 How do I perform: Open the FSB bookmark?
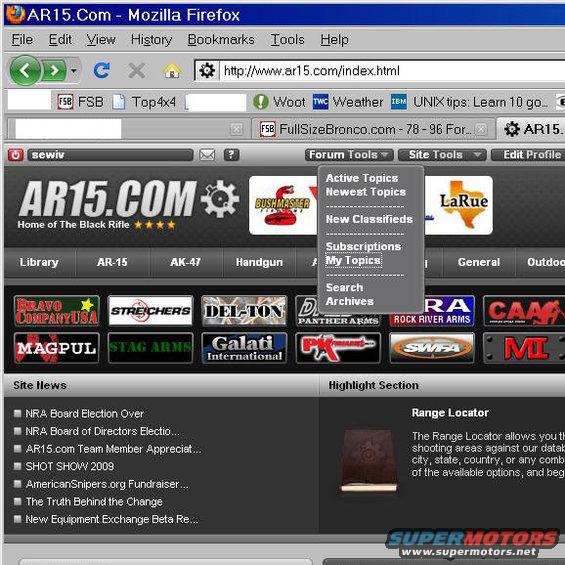81,102
